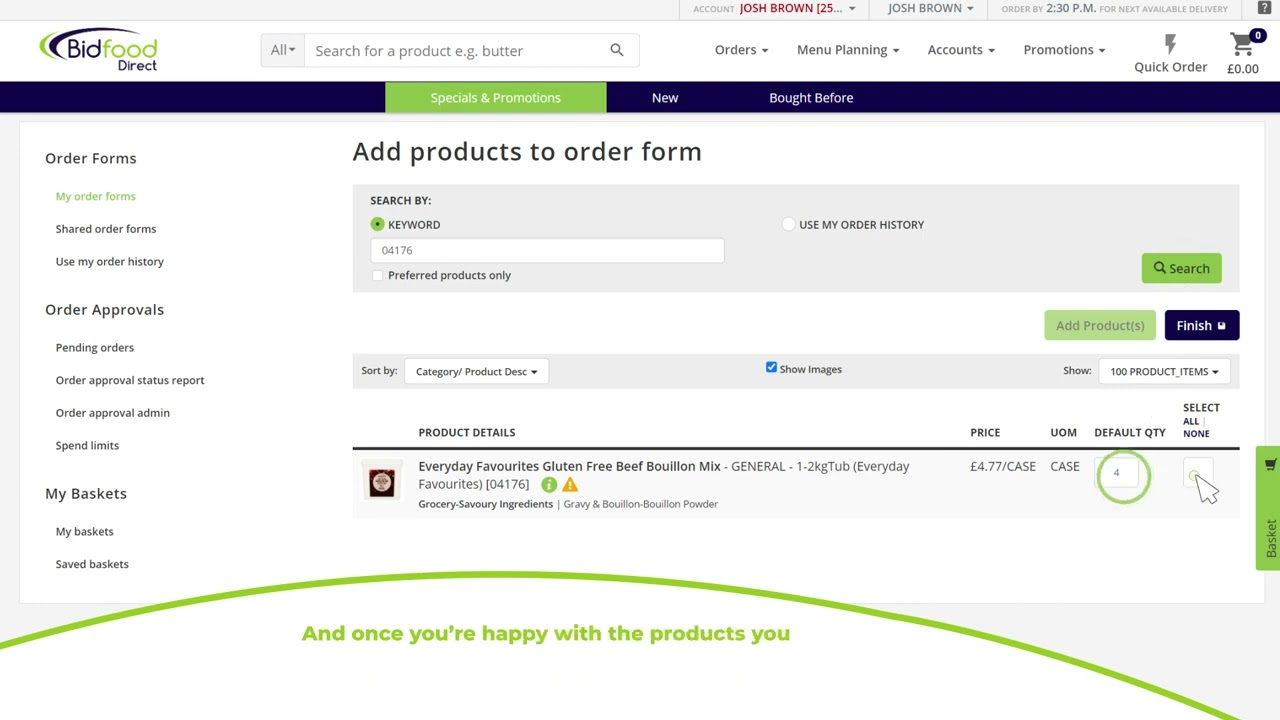Open Quick Order lightning icon

(x=1170, y=44)
